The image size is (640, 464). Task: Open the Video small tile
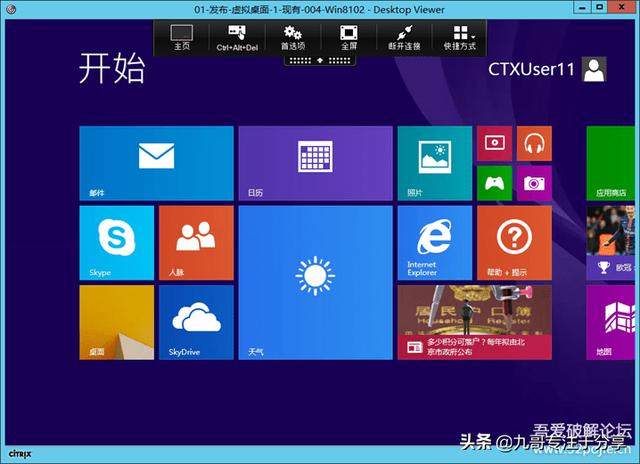coord(495,143)
